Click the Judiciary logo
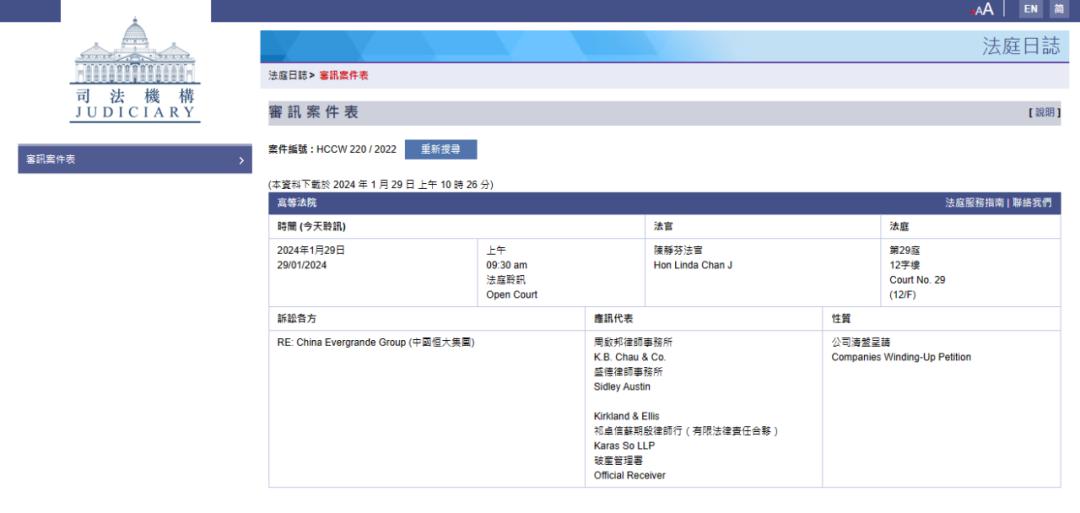 [135, 70]
